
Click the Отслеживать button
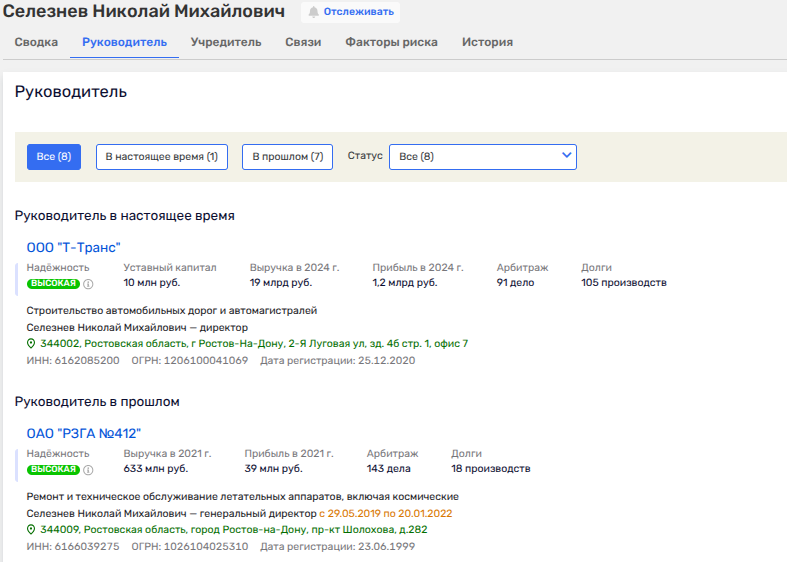[350, 13]
